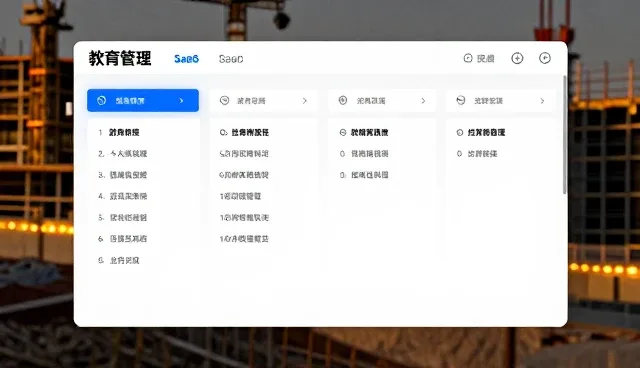Expand the third category header's chevron arrow
Viewport: 640px width, 368px height.
(x=423, y=101)
